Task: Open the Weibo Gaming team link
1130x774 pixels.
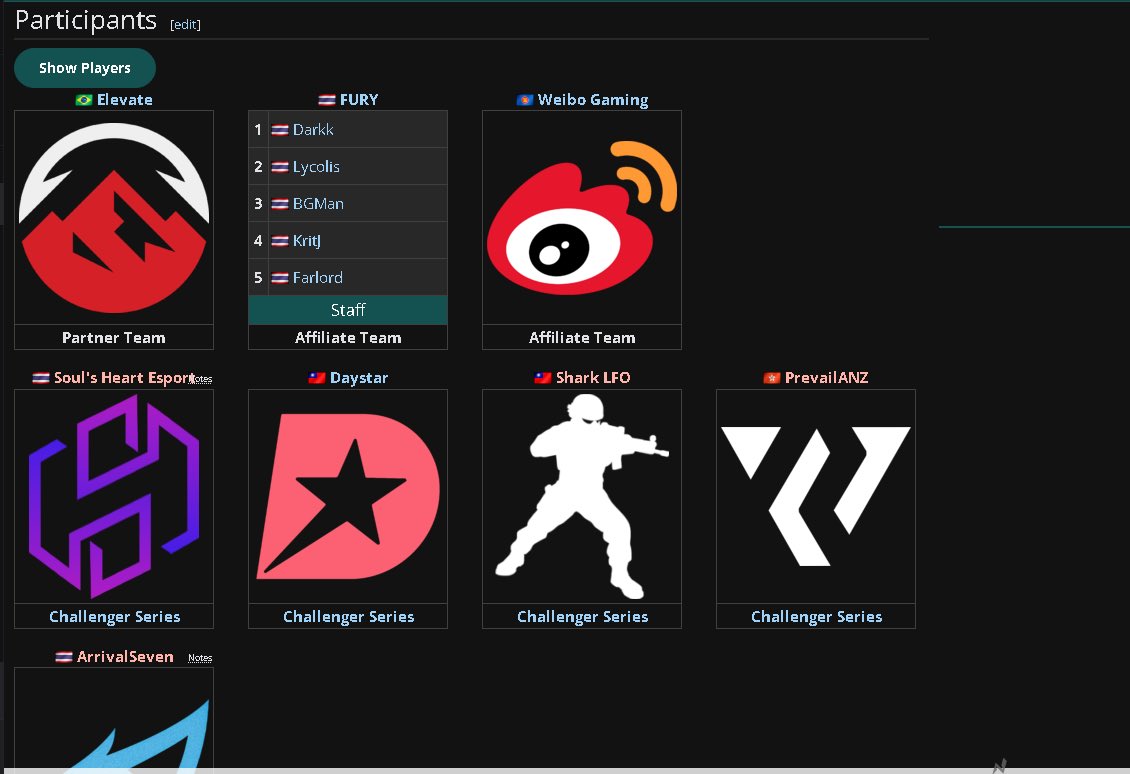Action: [x=593, y=99]
